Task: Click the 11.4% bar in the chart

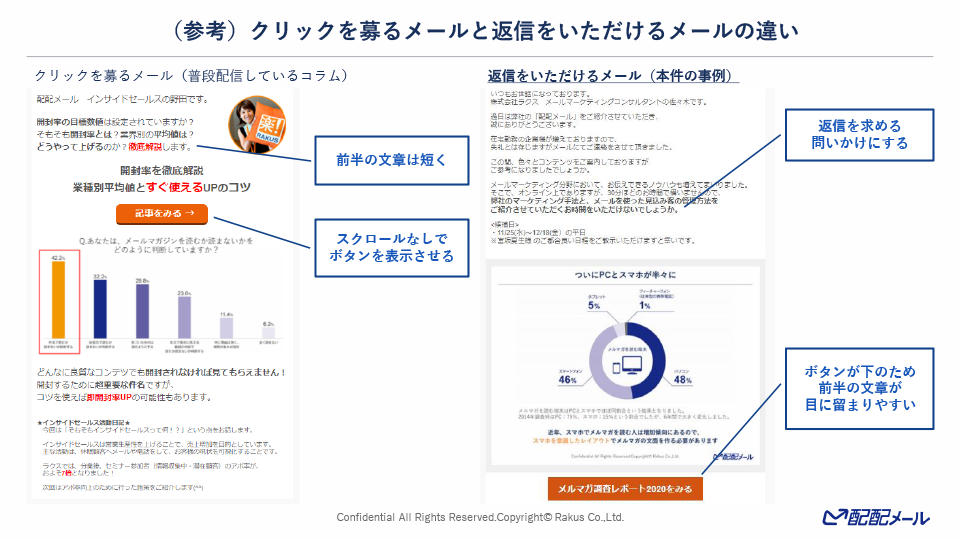Action: (227, 328)
